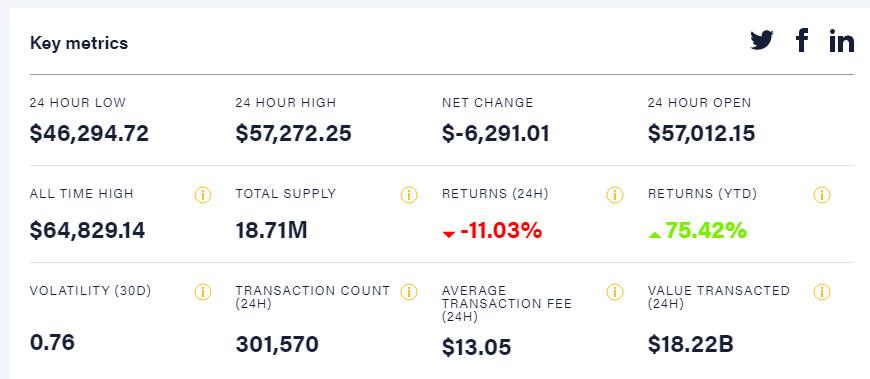Click the all time high $64,829.14
870x379 pixels.
(x=88, y=230)
